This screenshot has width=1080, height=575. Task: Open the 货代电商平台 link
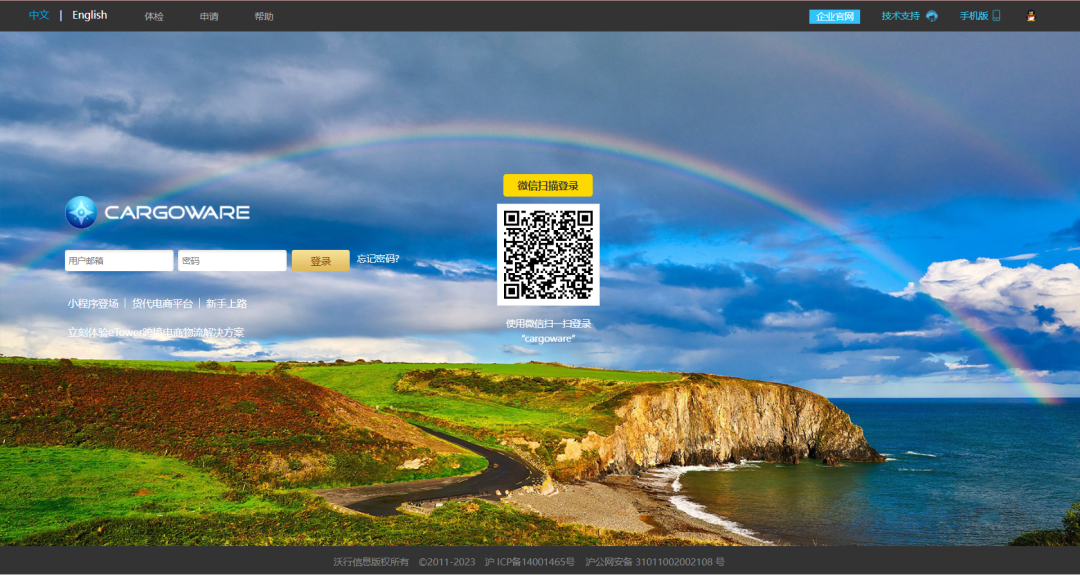[x=162, y=304]
